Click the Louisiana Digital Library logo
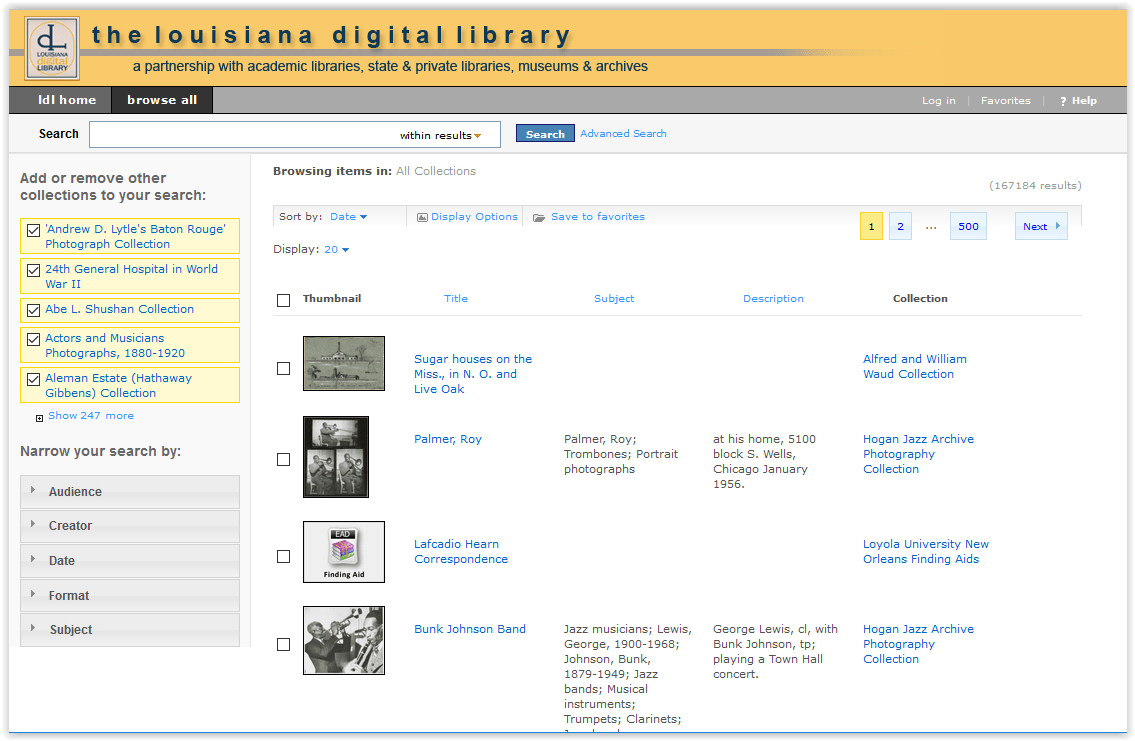Screen dimensions: 1135x741 pyautogui.click(x=51, y=48)
